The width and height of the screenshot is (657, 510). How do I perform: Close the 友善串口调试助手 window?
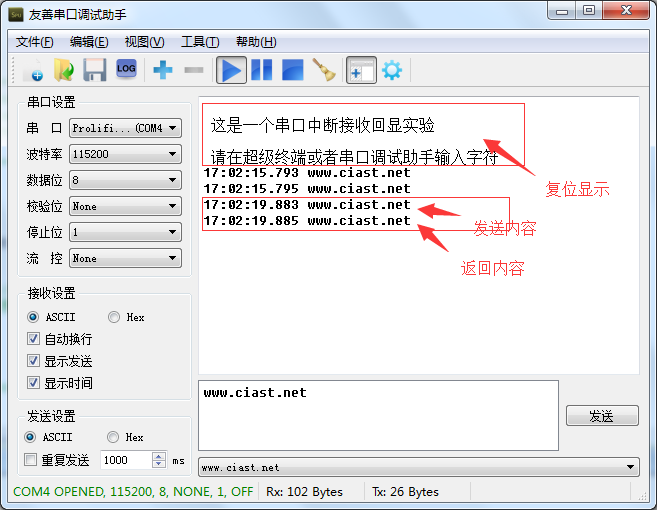tap(626, 11)
